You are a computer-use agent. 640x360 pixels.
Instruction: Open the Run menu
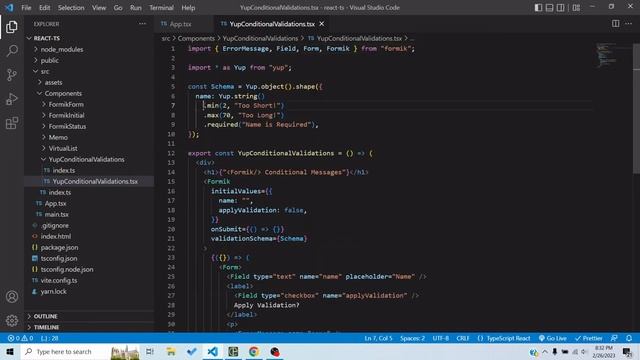coord(136,8)
